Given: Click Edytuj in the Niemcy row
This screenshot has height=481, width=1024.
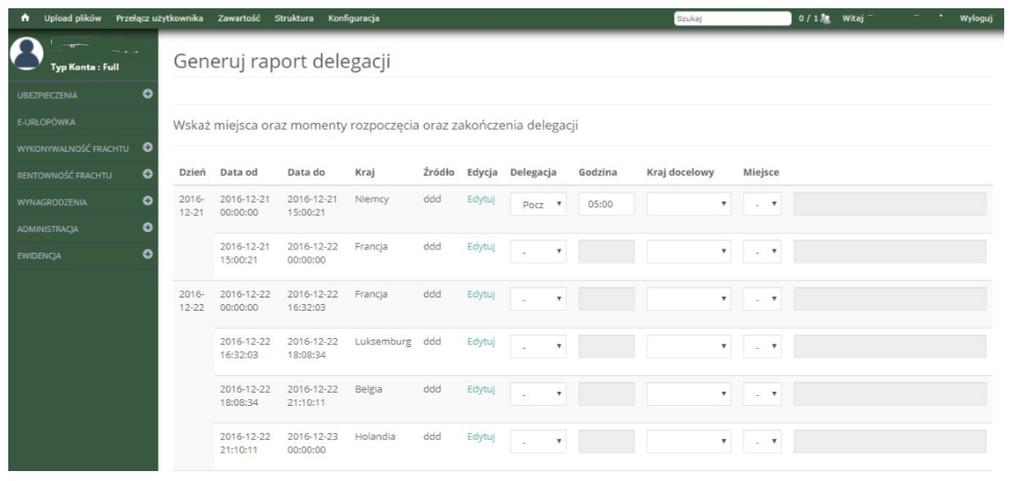Looking at the screenshot, I should (481, 199).
